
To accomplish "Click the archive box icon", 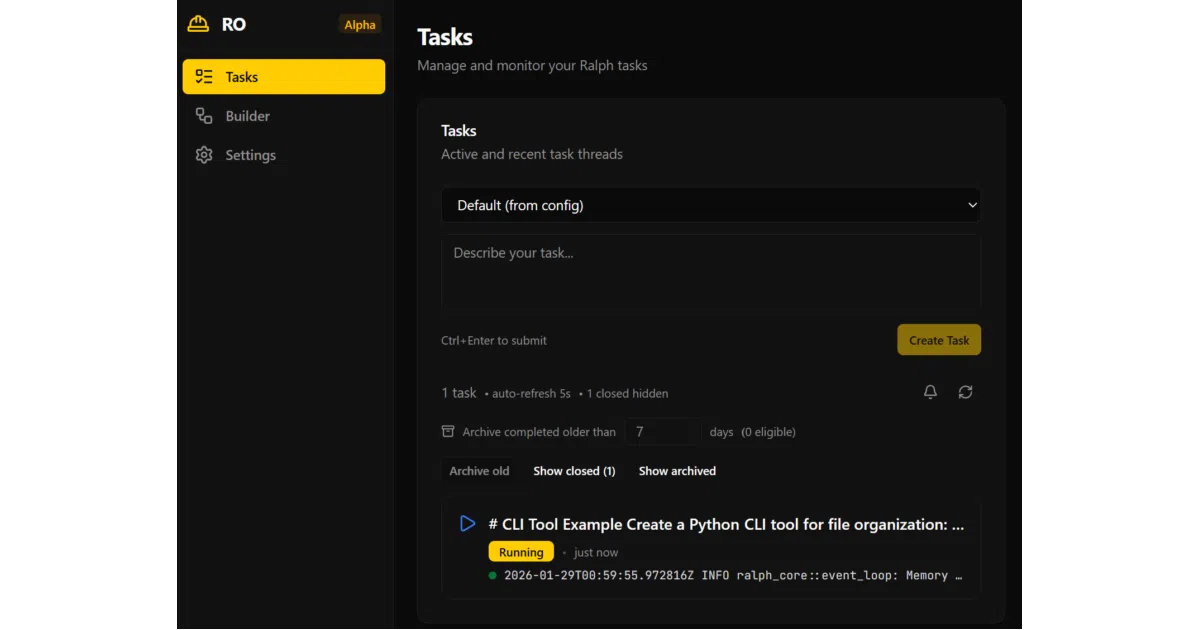I will click(x=448, y=432).
